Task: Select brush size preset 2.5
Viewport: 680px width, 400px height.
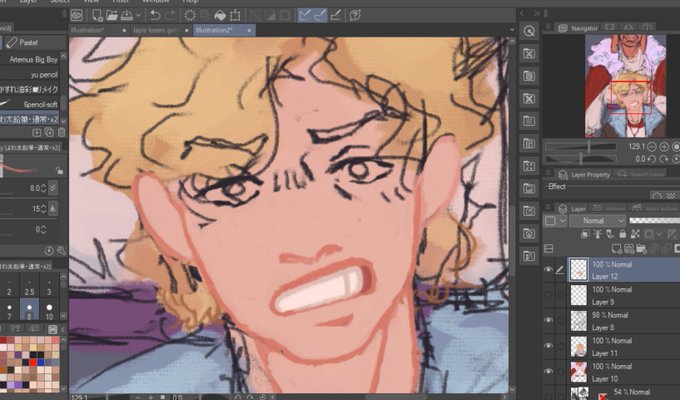Action: 29,287
